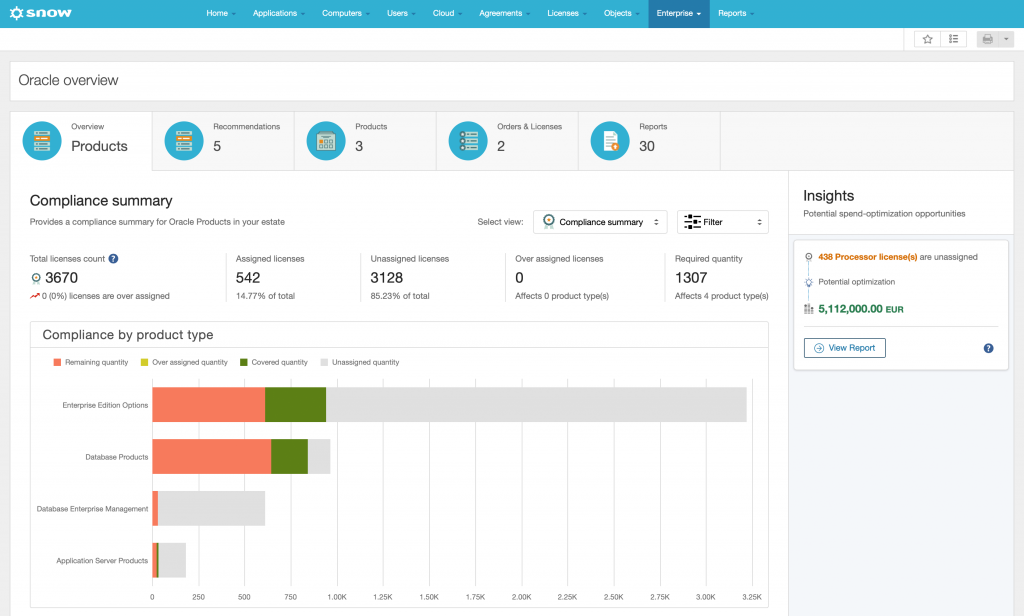Open the checklist view icon
The width and height of the screenshot is (1024, 616).
click(954, 39)
